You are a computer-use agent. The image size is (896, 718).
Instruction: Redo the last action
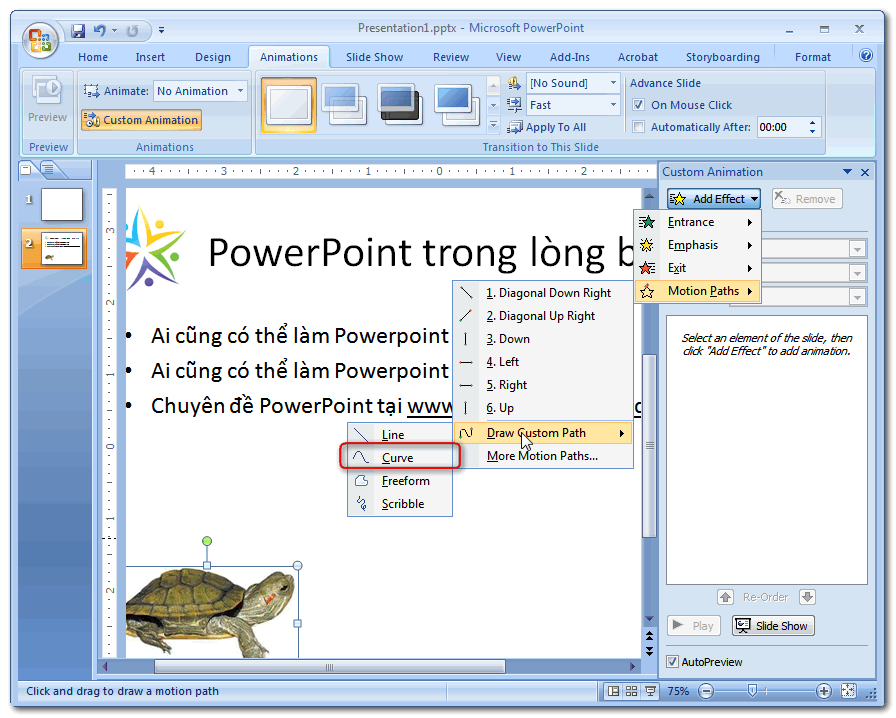(x=132, y=30)
